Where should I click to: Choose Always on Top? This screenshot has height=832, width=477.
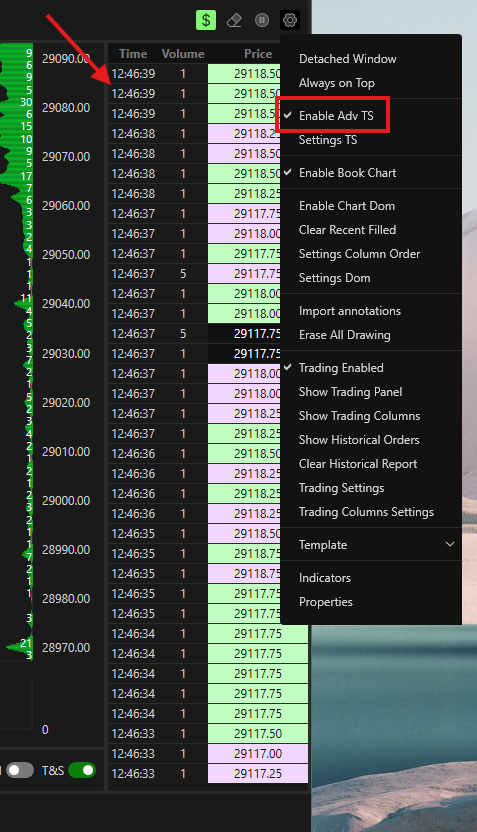337,83
